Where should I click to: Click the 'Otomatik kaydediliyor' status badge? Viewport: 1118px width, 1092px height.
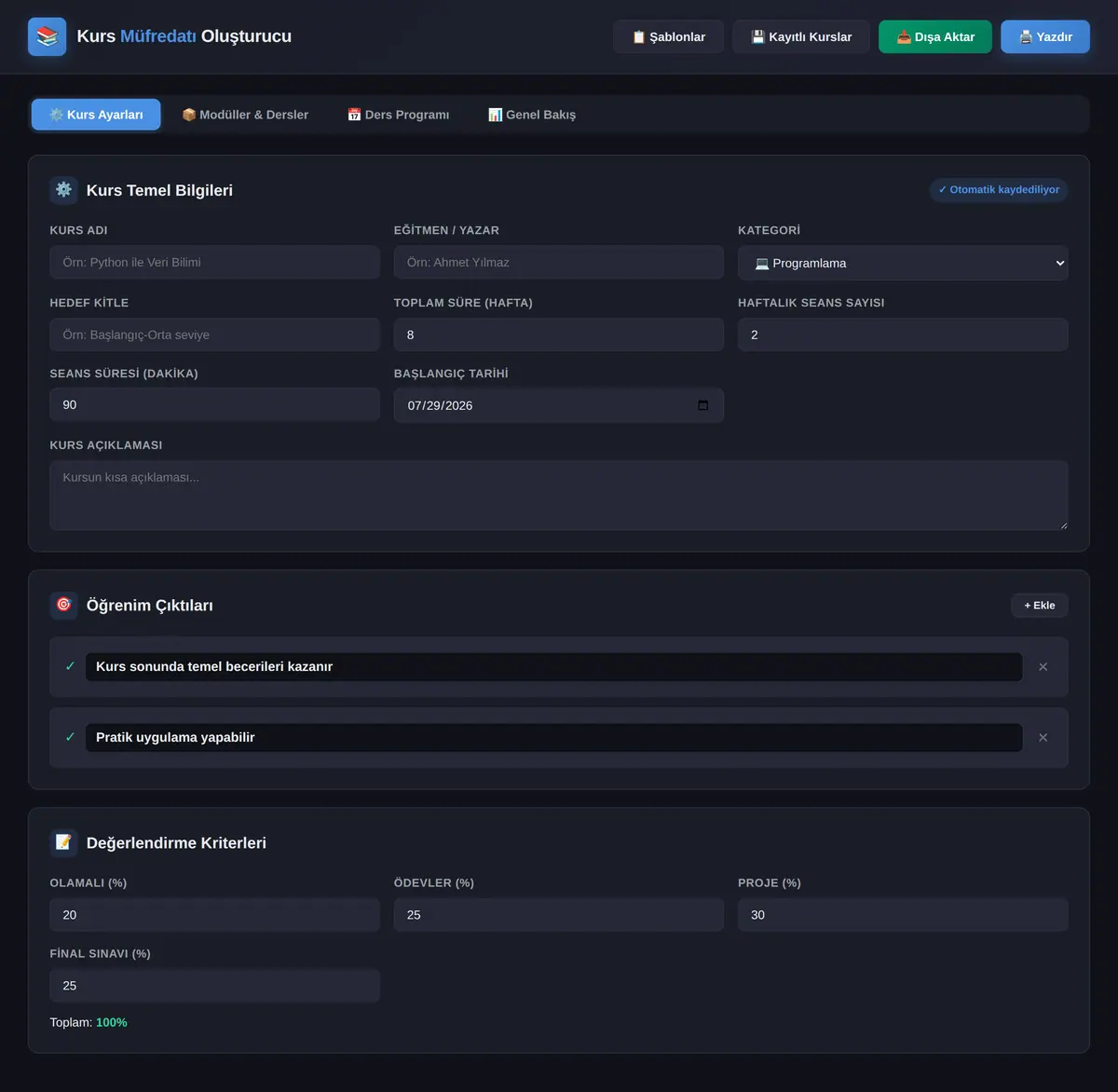click(999, 190)
